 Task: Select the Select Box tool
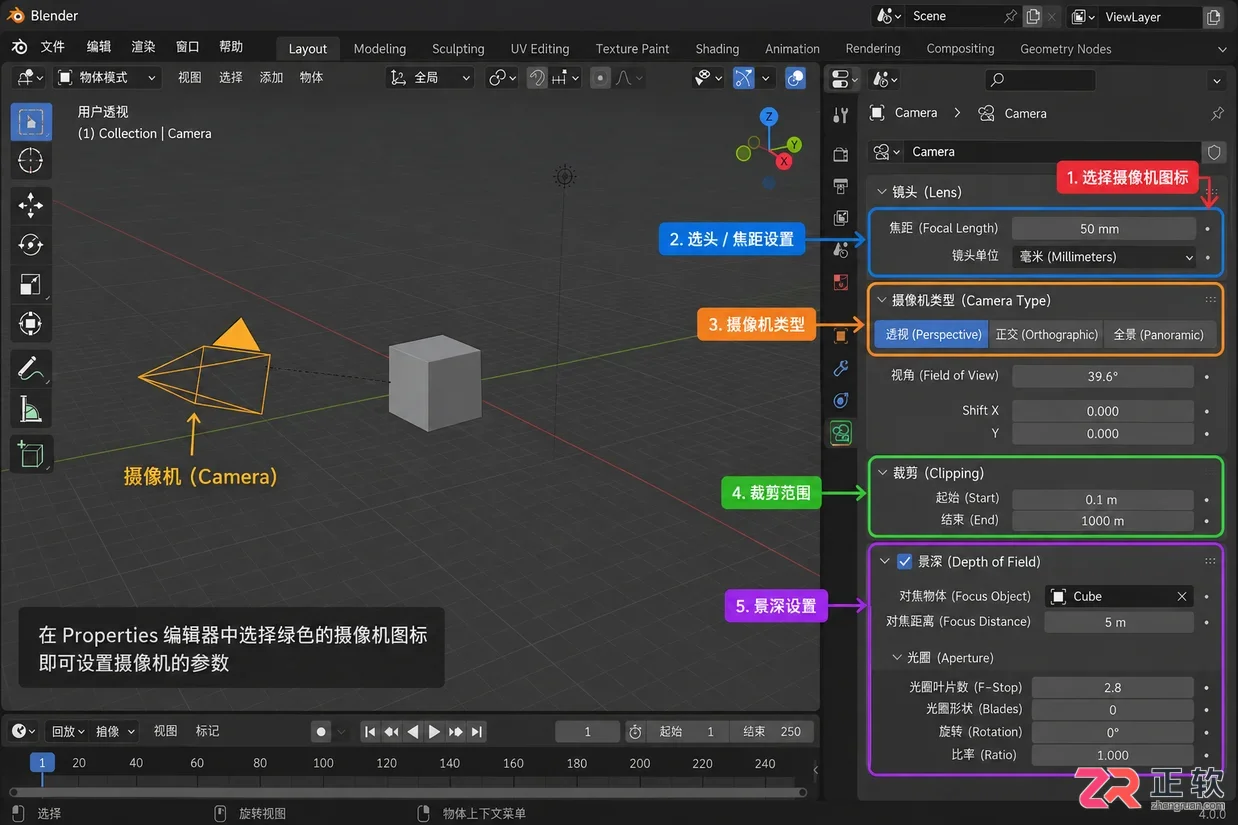tap(31, 122)
